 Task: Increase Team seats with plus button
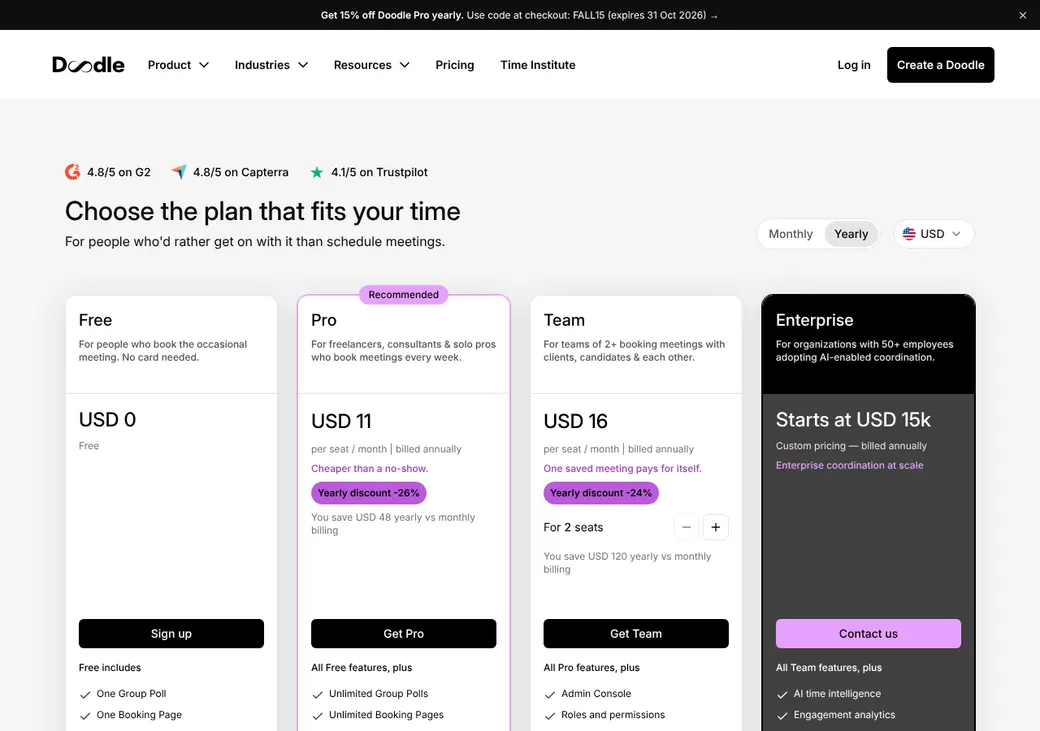pyautogui.click(x=715, y=527)
